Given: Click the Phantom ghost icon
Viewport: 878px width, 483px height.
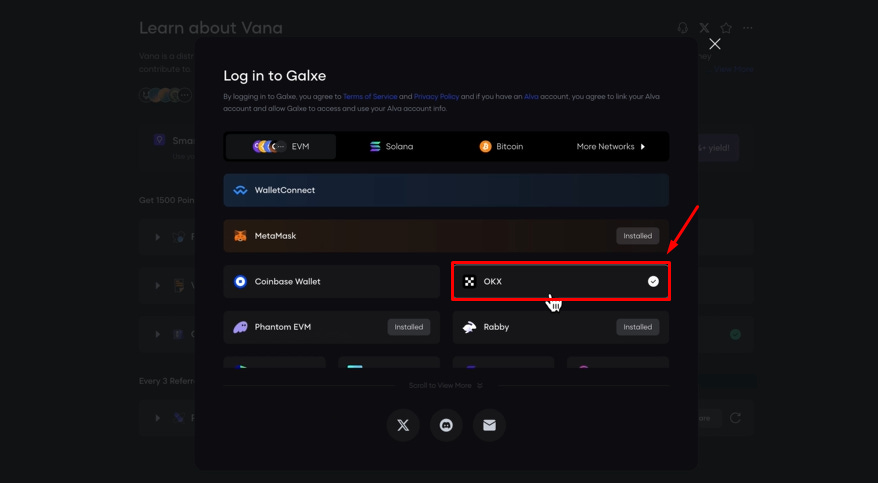Looking at the screenshot, I should (240, 327).
